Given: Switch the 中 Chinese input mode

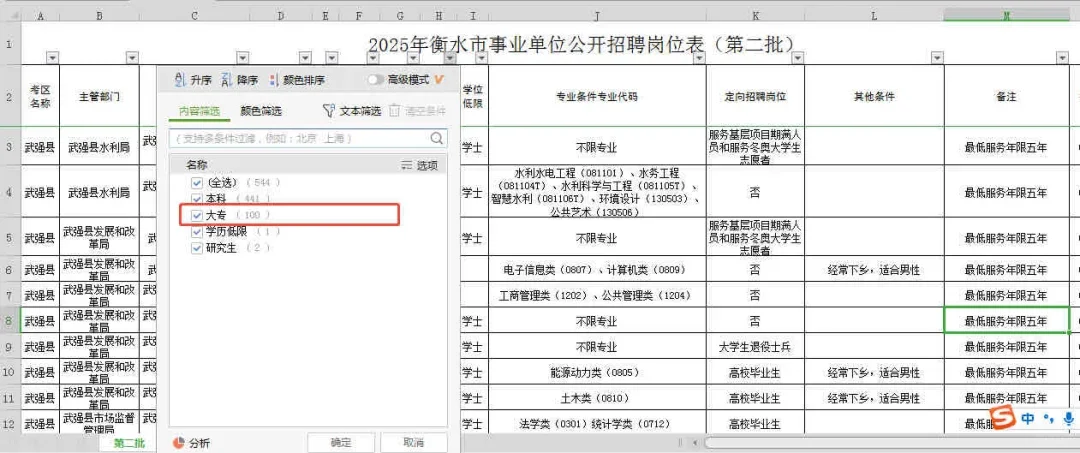Looking at the screenshot, I should (1027, 418).
